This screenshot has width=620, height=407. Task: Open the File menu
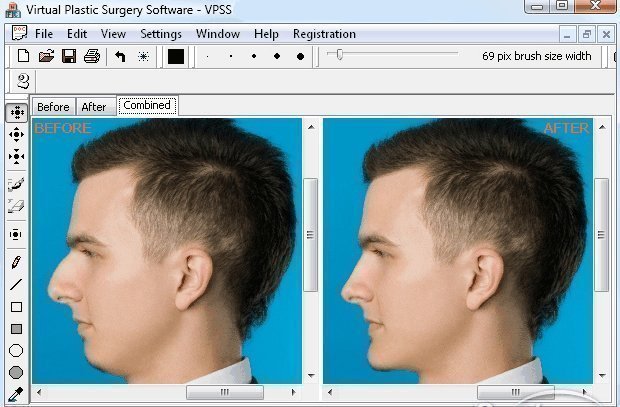click(44, 33)
